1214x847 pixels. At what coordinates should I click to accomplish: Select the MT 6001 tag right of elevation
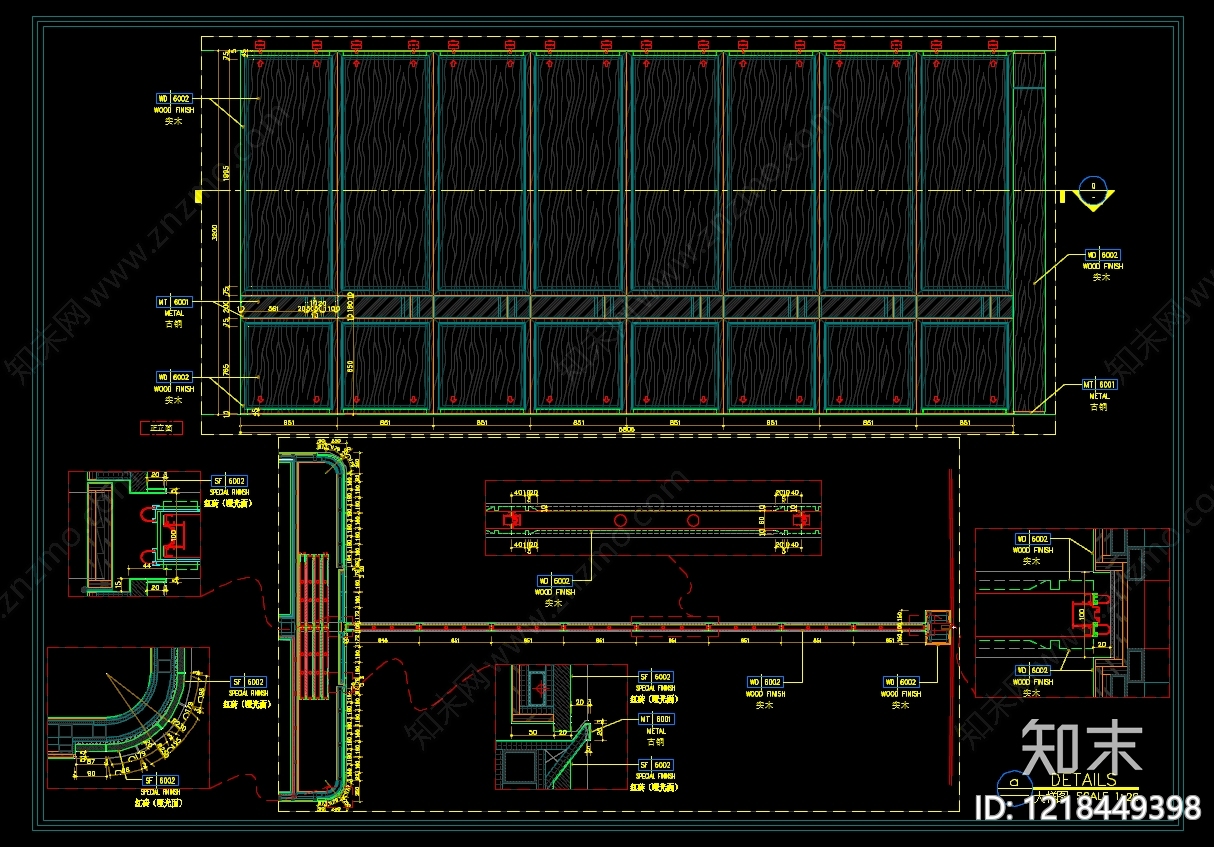click(x=1099, y=384)
